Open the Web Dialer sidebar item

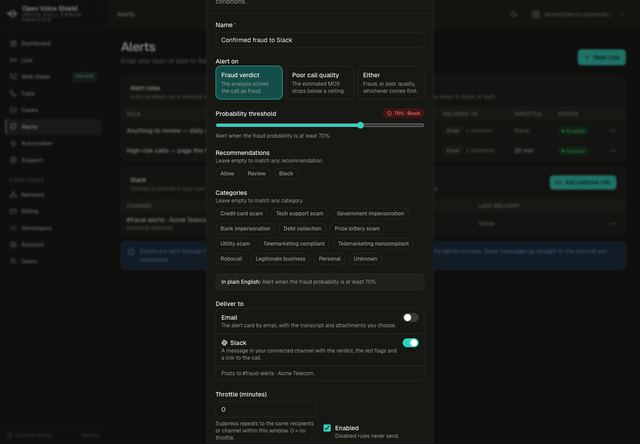pos(53,77)
